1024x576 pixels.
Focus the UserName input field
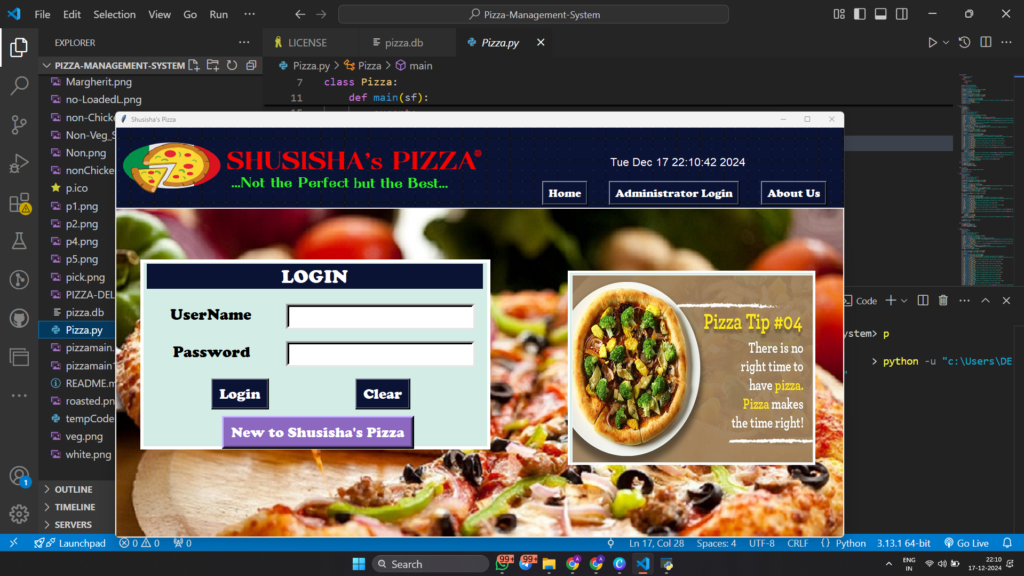pyautogui.click(x=381, y=317)
